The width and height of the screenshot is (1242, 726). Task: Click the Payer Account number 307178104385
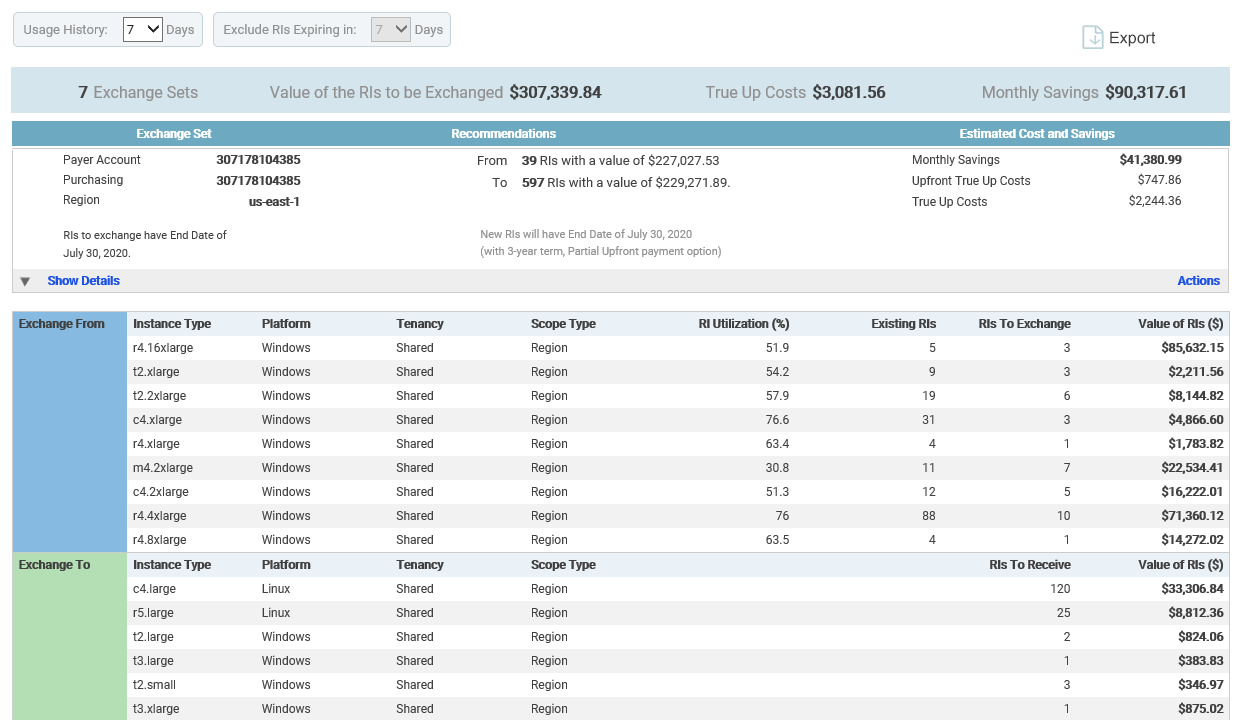tap(258, 160)
